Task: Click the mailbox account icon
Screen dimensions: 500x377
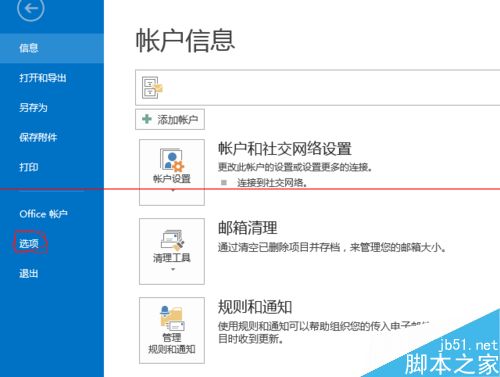Action: [x=152, y=88]
